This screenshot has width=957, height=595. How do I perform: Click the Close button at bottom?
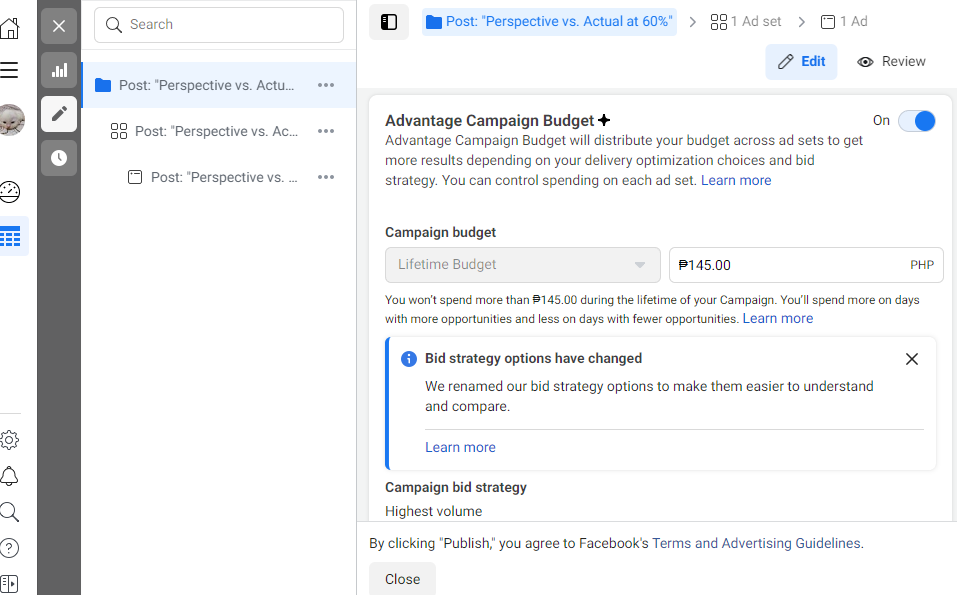[402, 579]
